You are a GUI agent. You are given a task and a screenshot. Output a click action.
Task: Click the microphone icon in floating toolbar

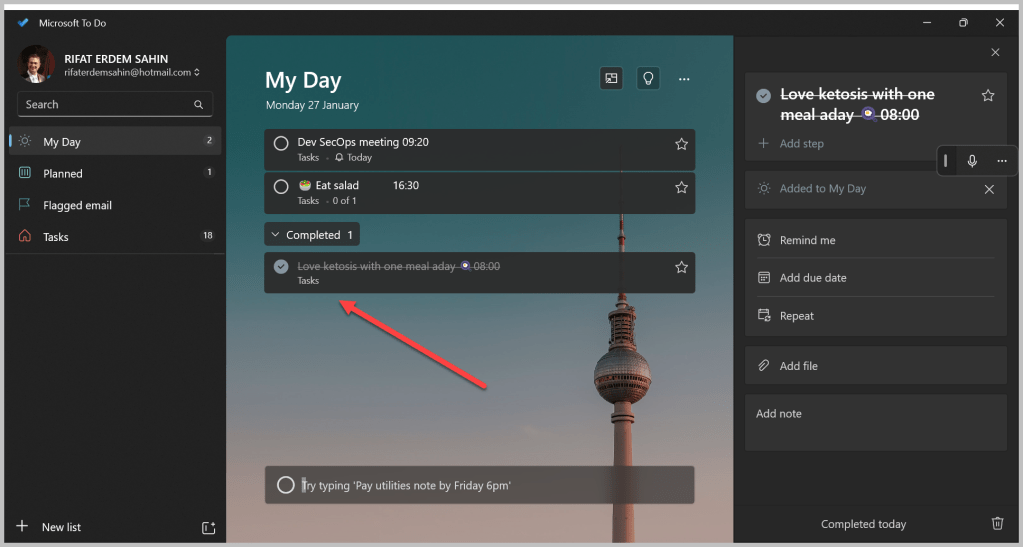(972, 161)
